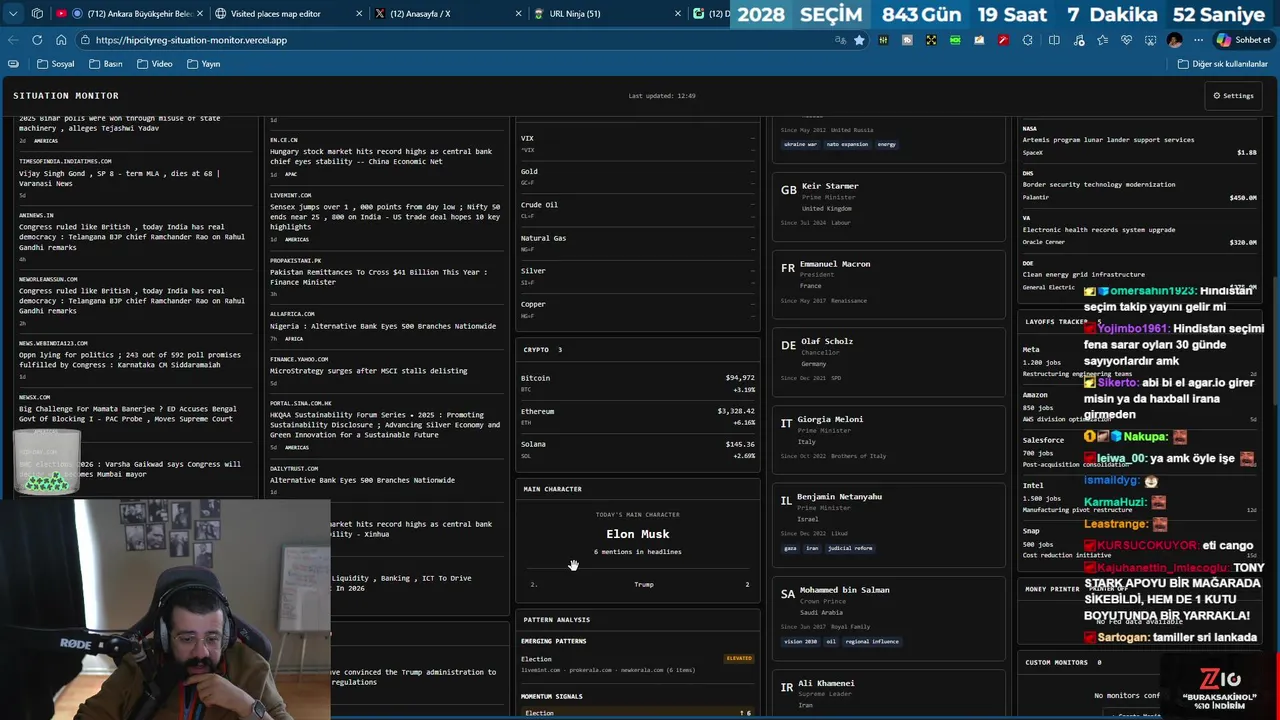This screenshot has width=1280, height=720.
Task: Click the leftmost bookmarks bar icon
Action: (x=13, y=64)
